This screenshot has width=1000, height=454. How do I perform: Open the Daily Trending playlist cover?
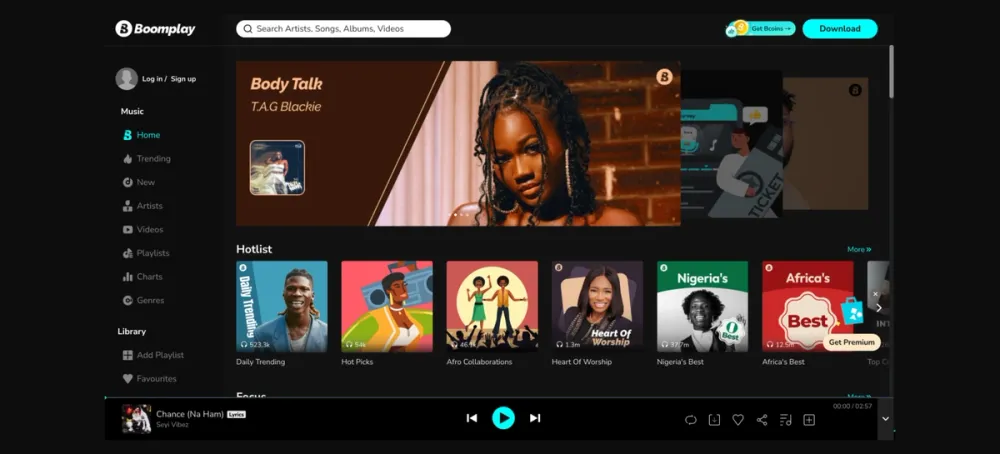point(282,306)
